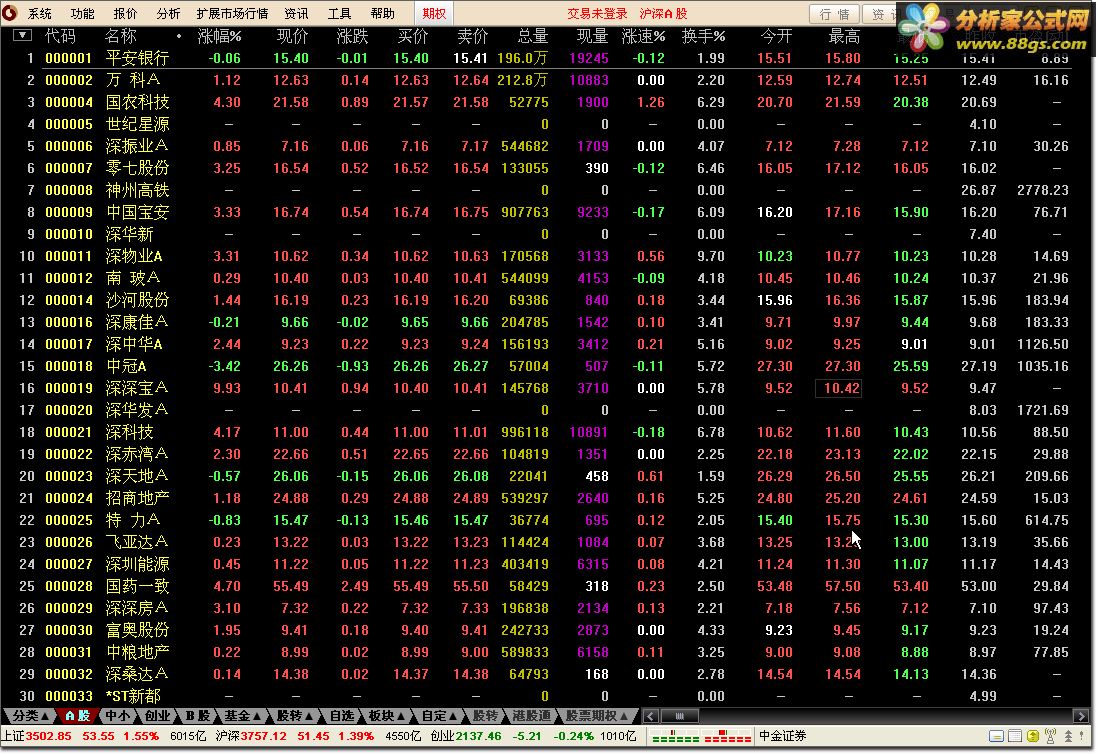Expand the 股票期权 tab menu

tap(597, 716)
